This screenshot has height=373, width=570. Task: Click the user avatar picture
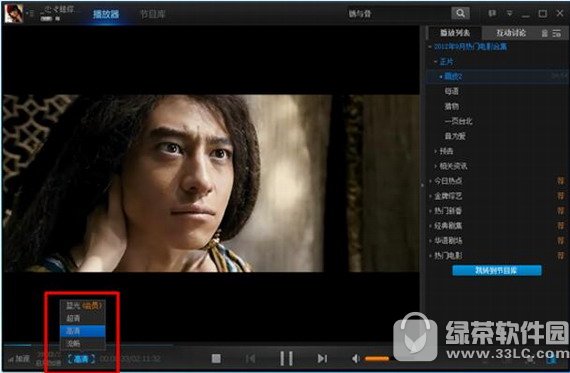14,13
